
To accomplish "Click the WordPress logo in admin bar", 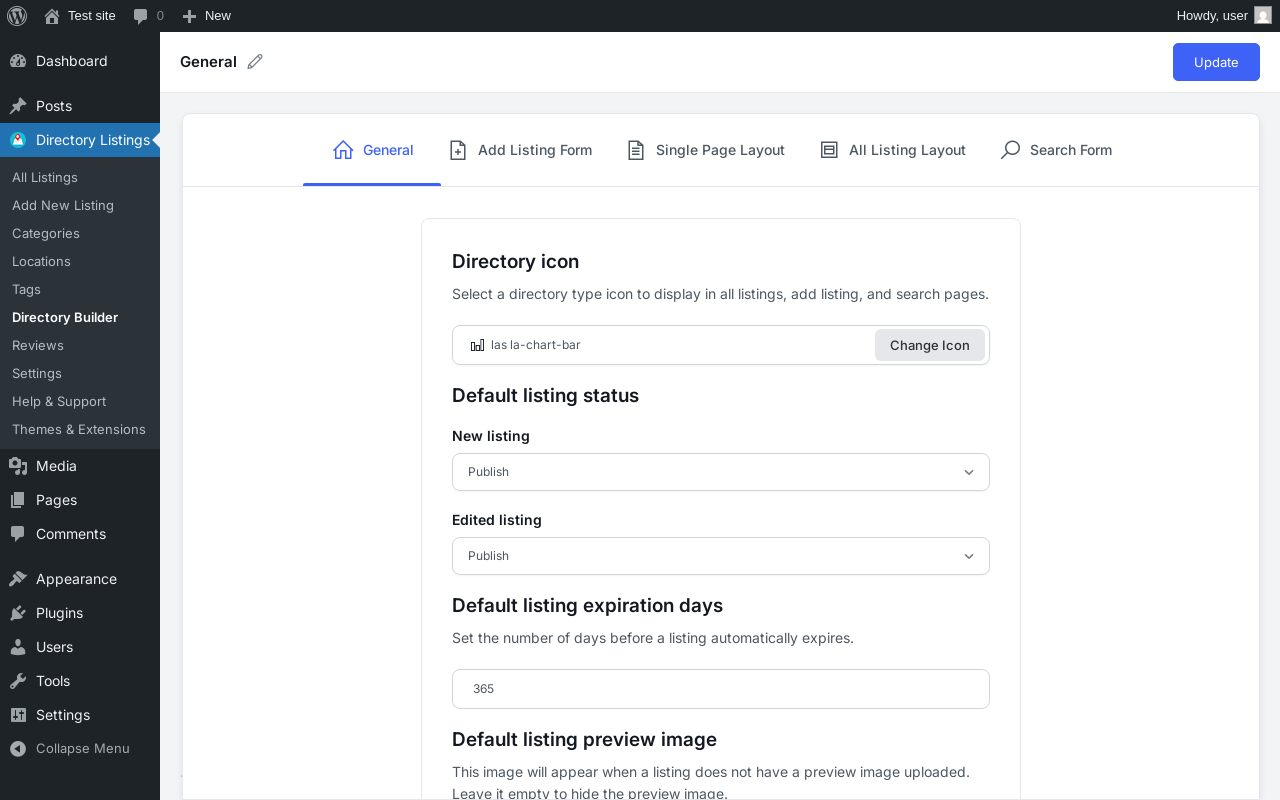I will [x=17, y=16].
